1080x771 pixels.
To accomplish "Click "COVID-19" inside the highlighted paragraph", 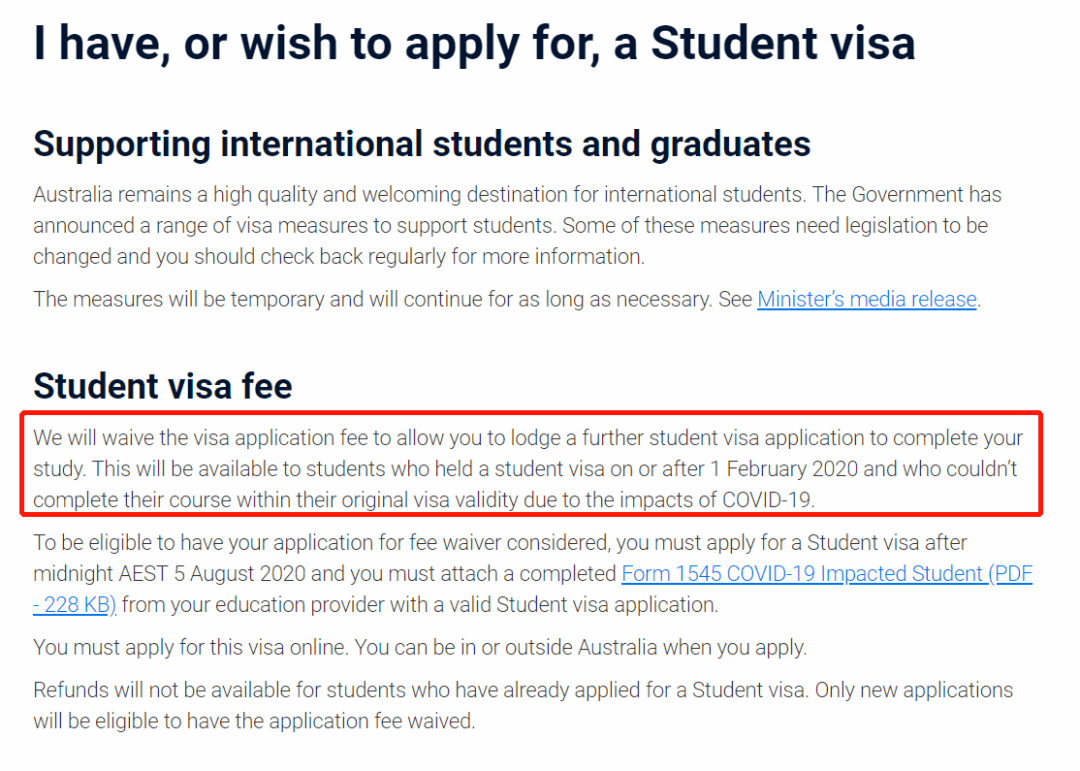I will [x=767, y=500].
